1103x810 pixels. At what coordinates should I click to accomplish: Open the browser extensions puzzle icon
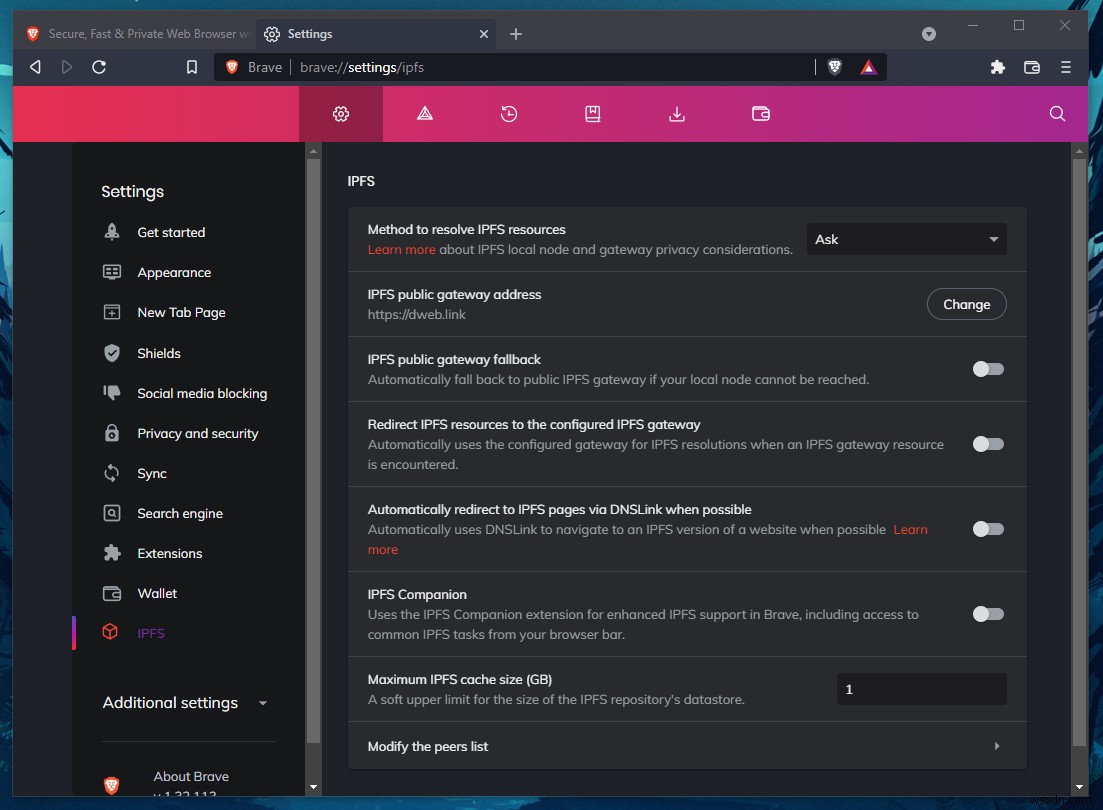[997, 67]
